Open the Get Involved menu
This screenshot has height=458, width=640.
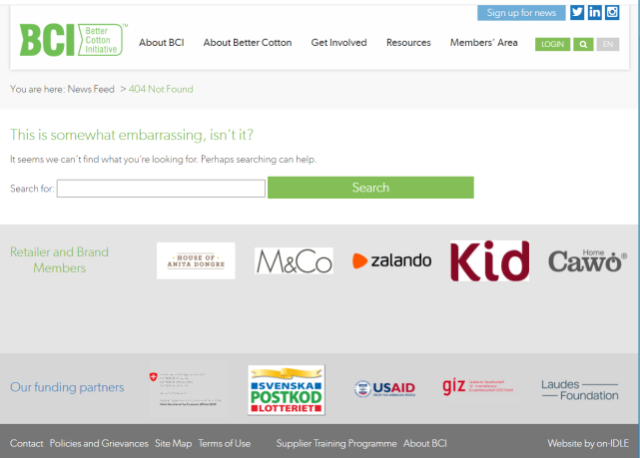pos(338,43)
